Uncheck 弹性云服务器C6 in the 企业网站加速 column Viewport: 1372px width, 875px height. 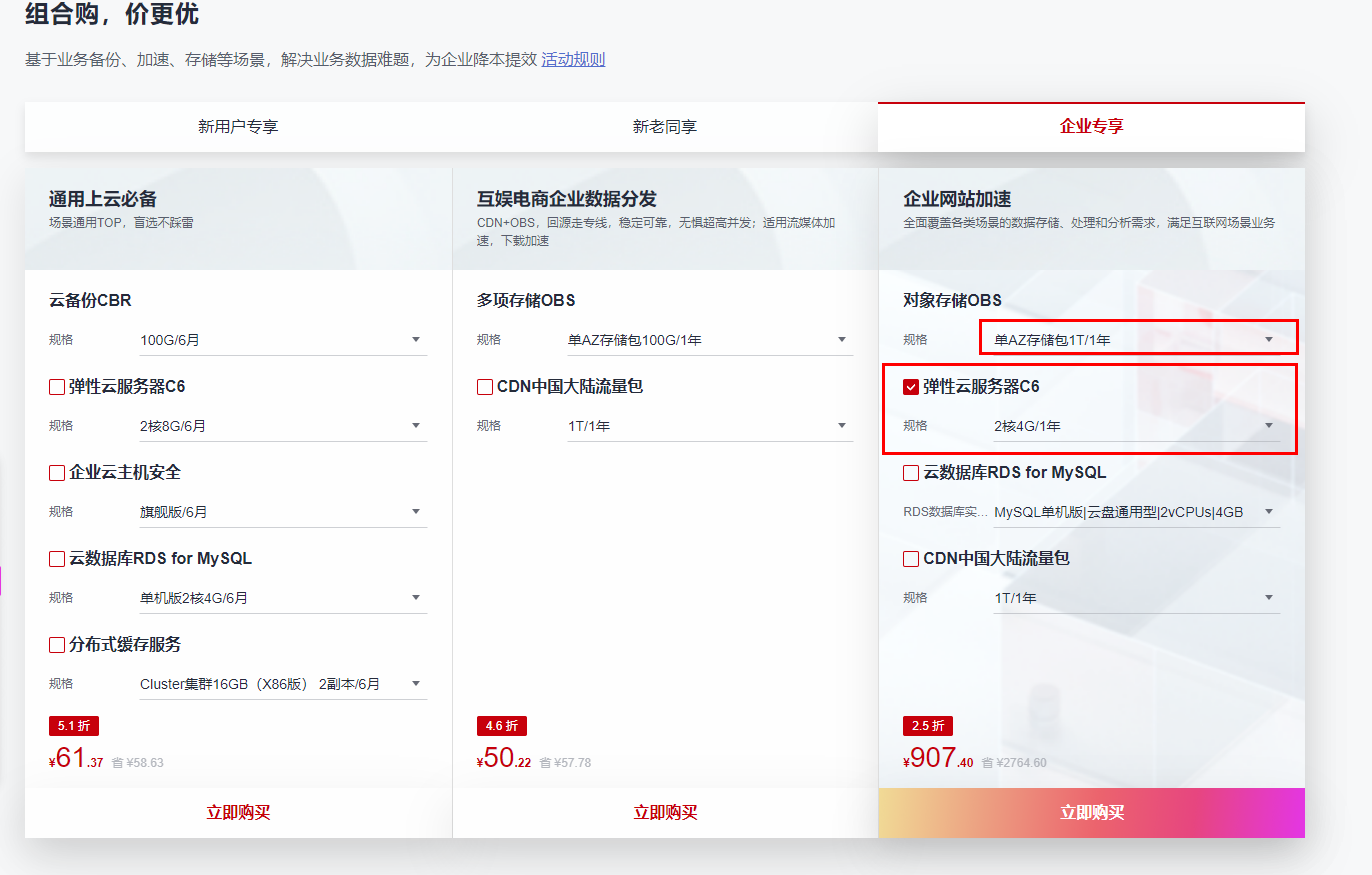(911, 386)
